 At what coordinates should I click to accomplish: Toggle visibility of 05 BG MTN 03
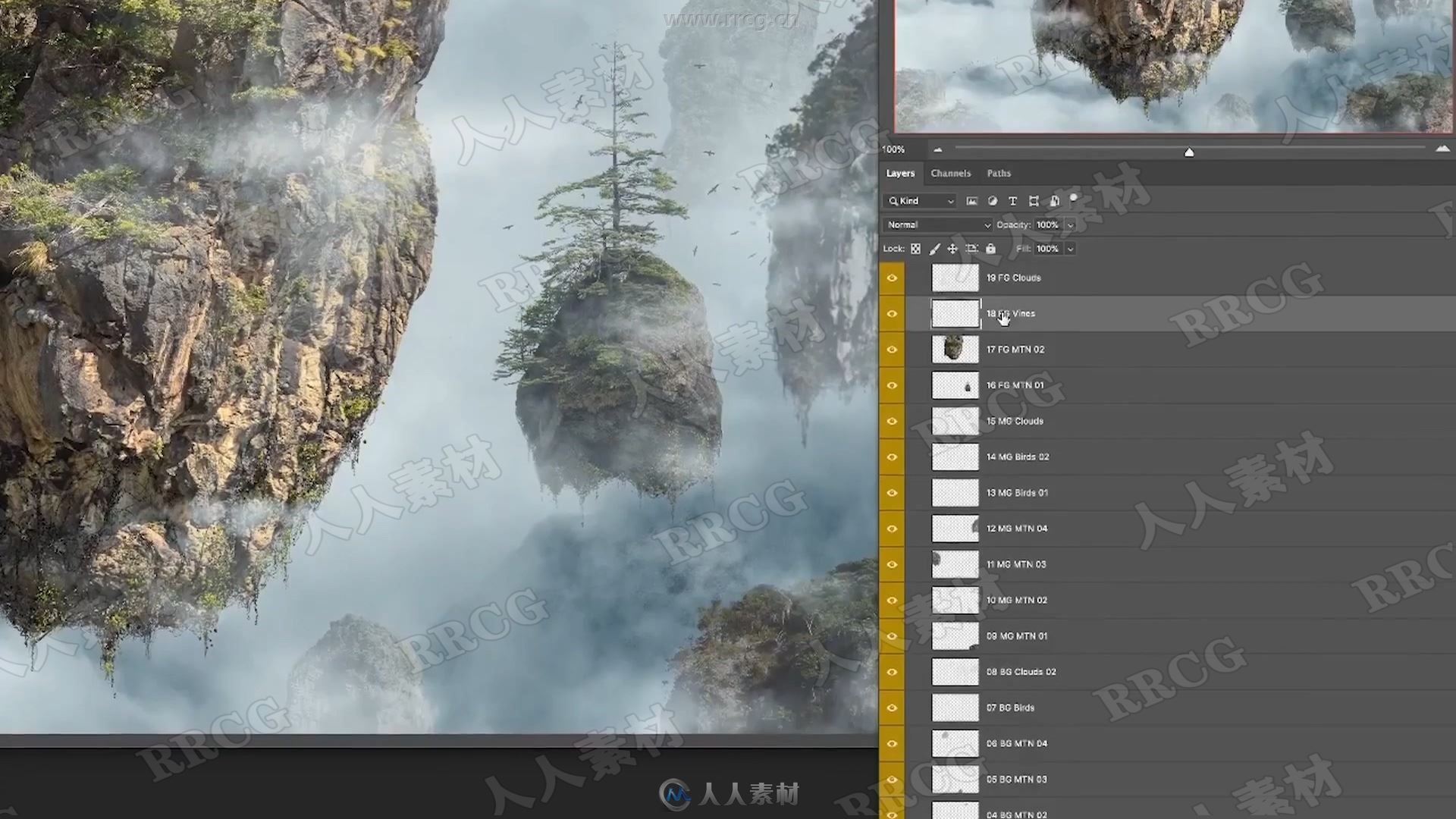click(892, 780)
